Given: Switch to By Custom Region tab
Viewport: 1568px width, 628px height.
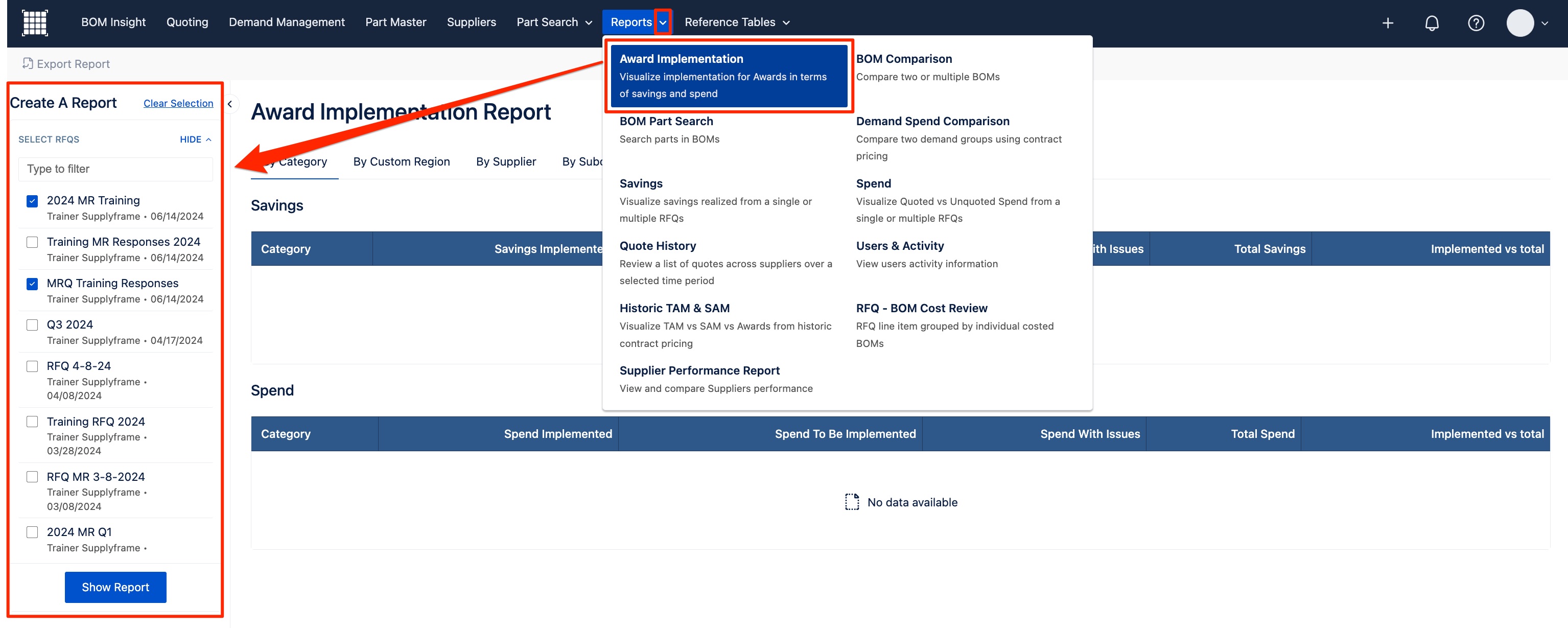Looking at the screenshot, I should click(x=401, y=161).
